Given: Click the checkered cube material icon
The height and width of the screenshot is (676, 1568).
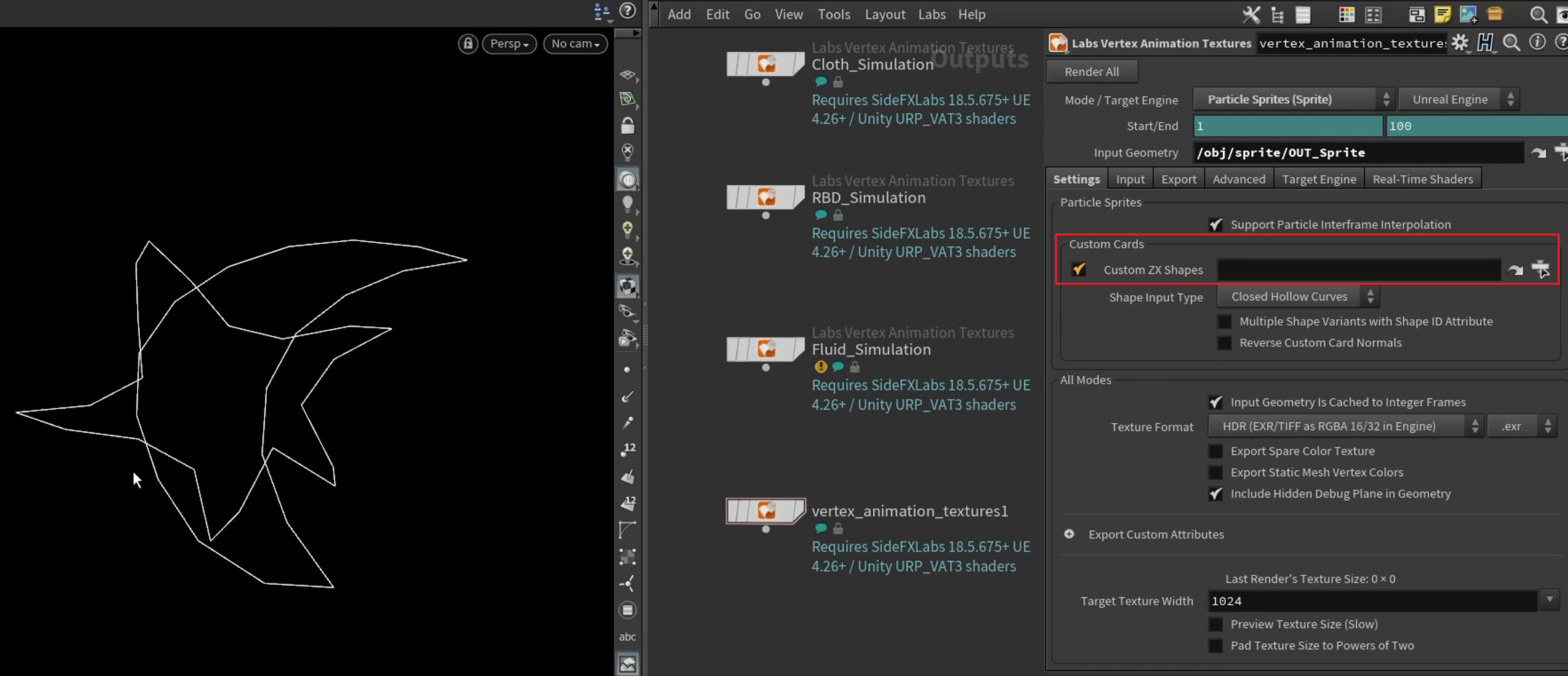Looking at the screenshot, I should point(627,286).
